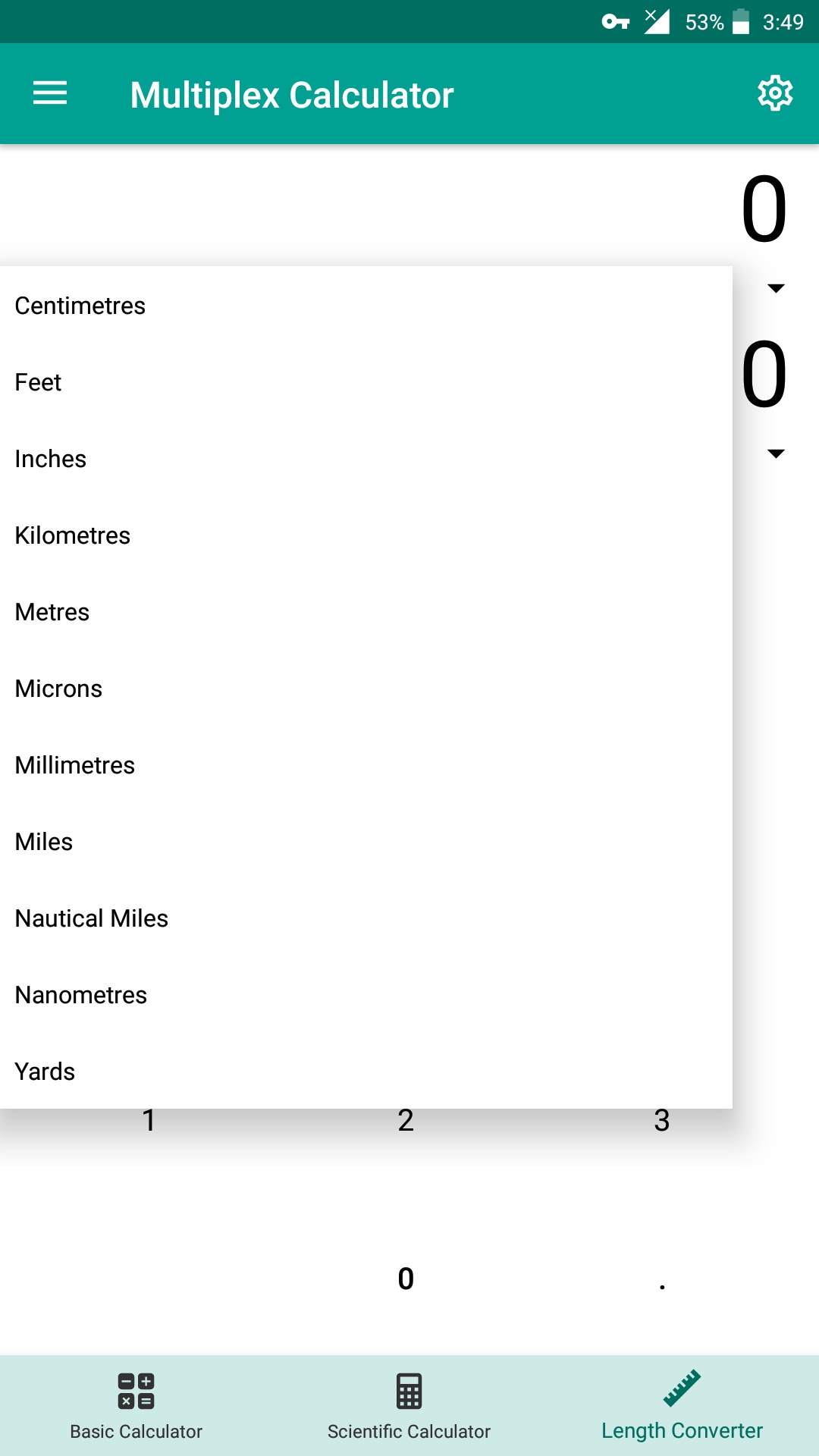
Task: Select Microns as the measurement unit
Action: tap(58, 688)
